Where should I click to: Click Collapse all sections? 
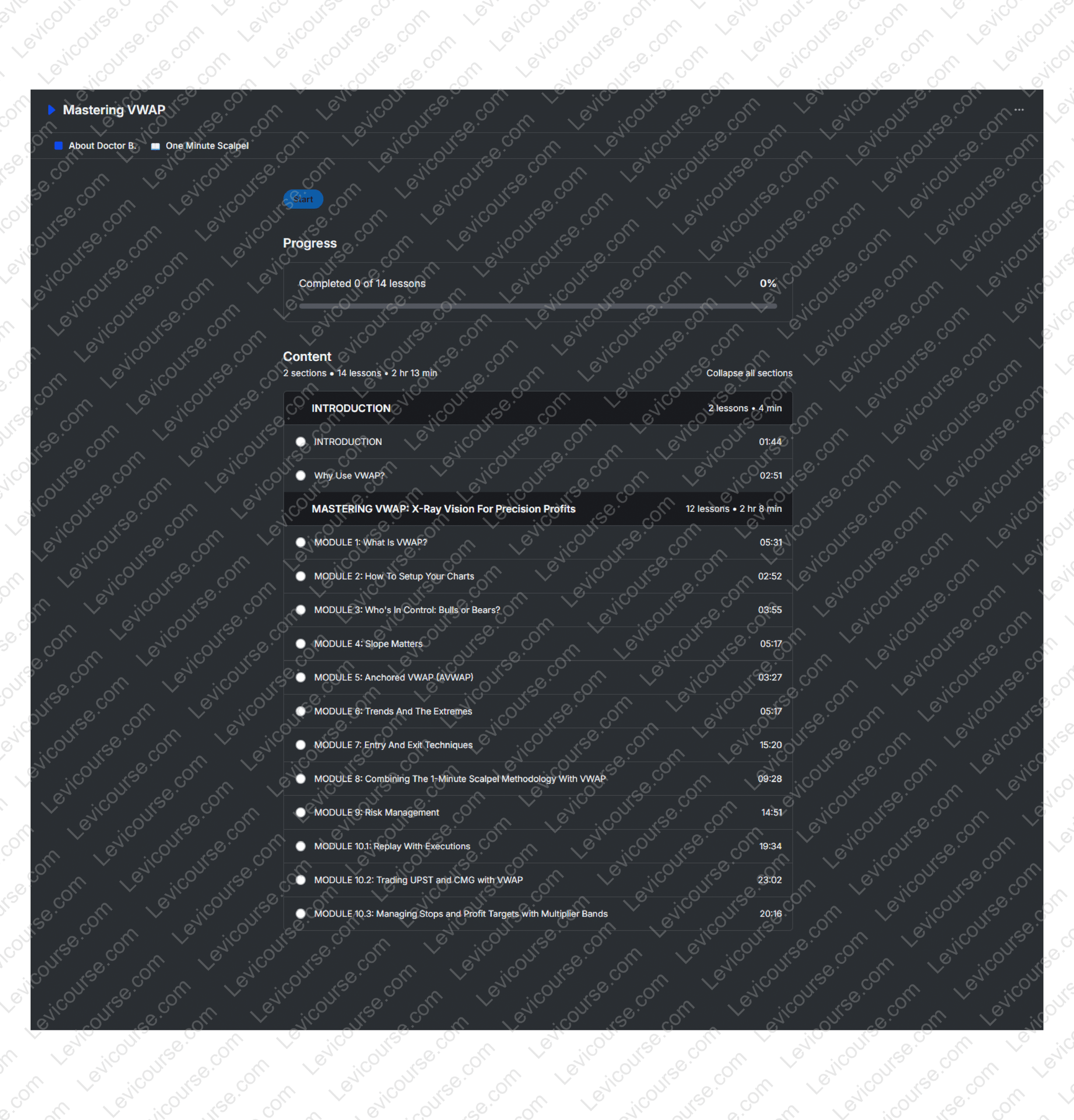[749, 373]
